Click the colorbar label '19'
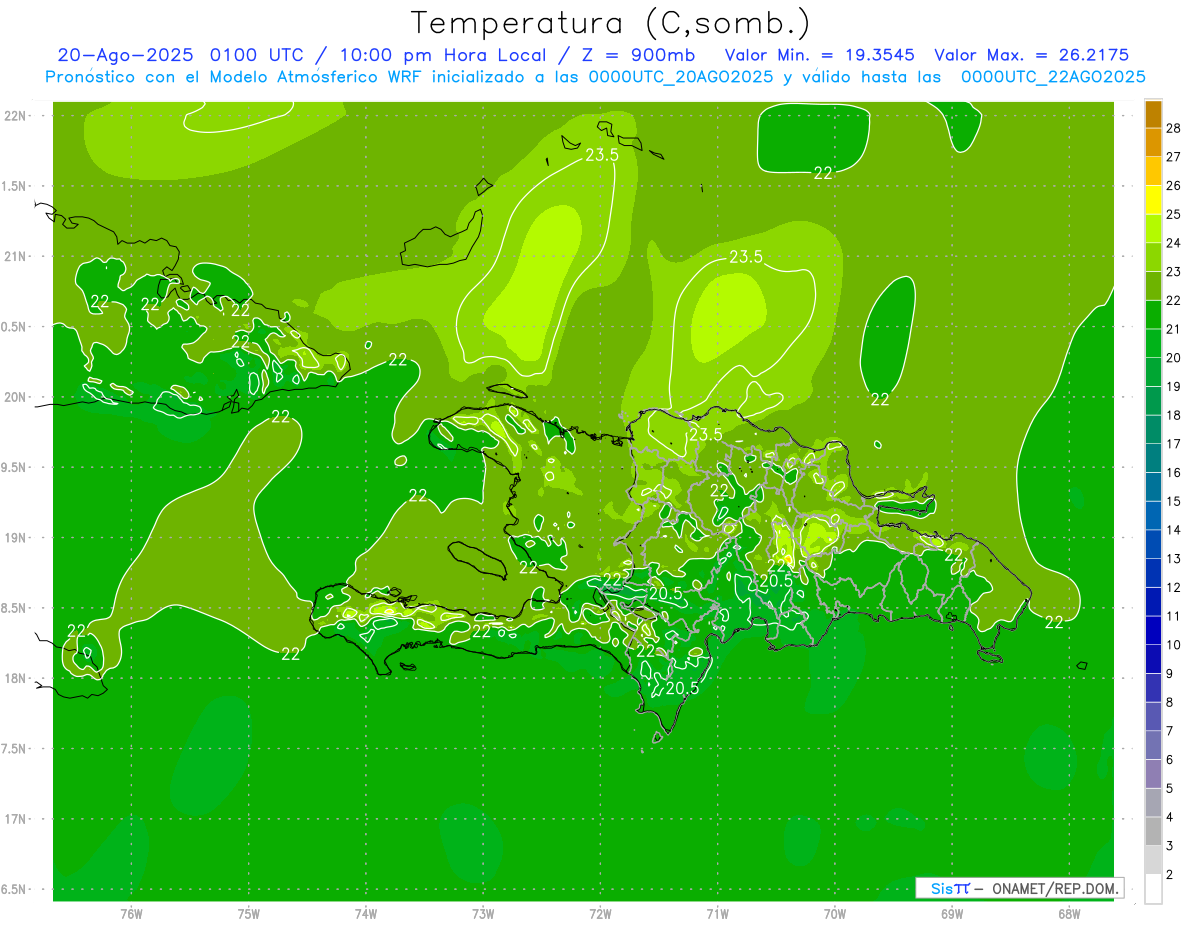This screenshot has width=1200, height=927. coord(1174,386)
